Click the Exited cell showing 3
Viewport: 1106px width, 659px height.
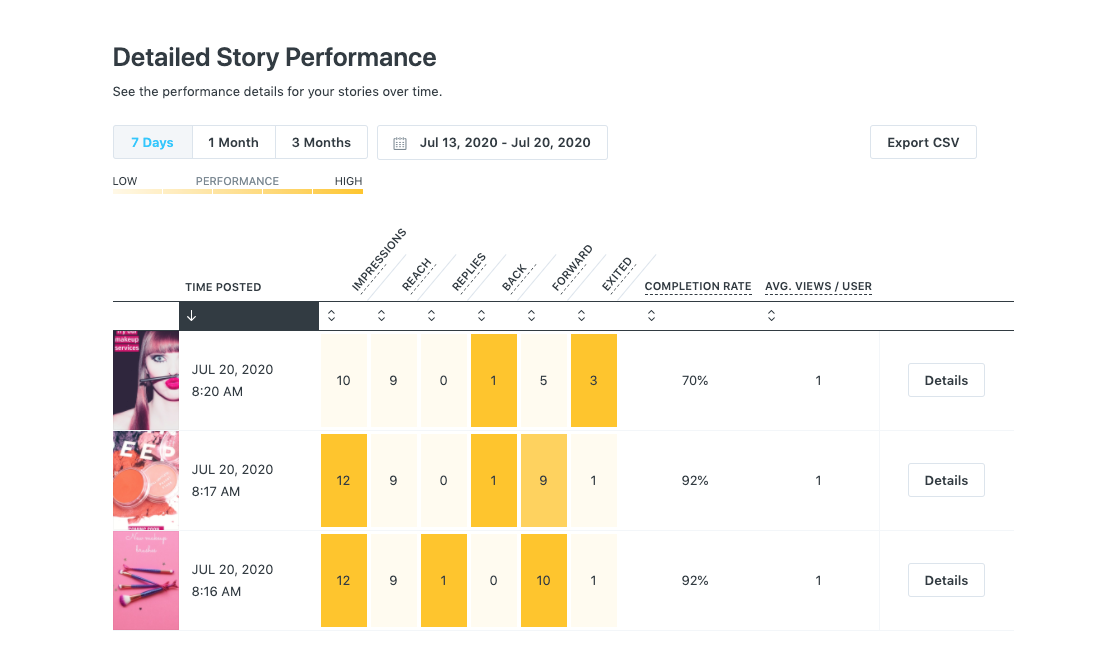pos(594,380)
